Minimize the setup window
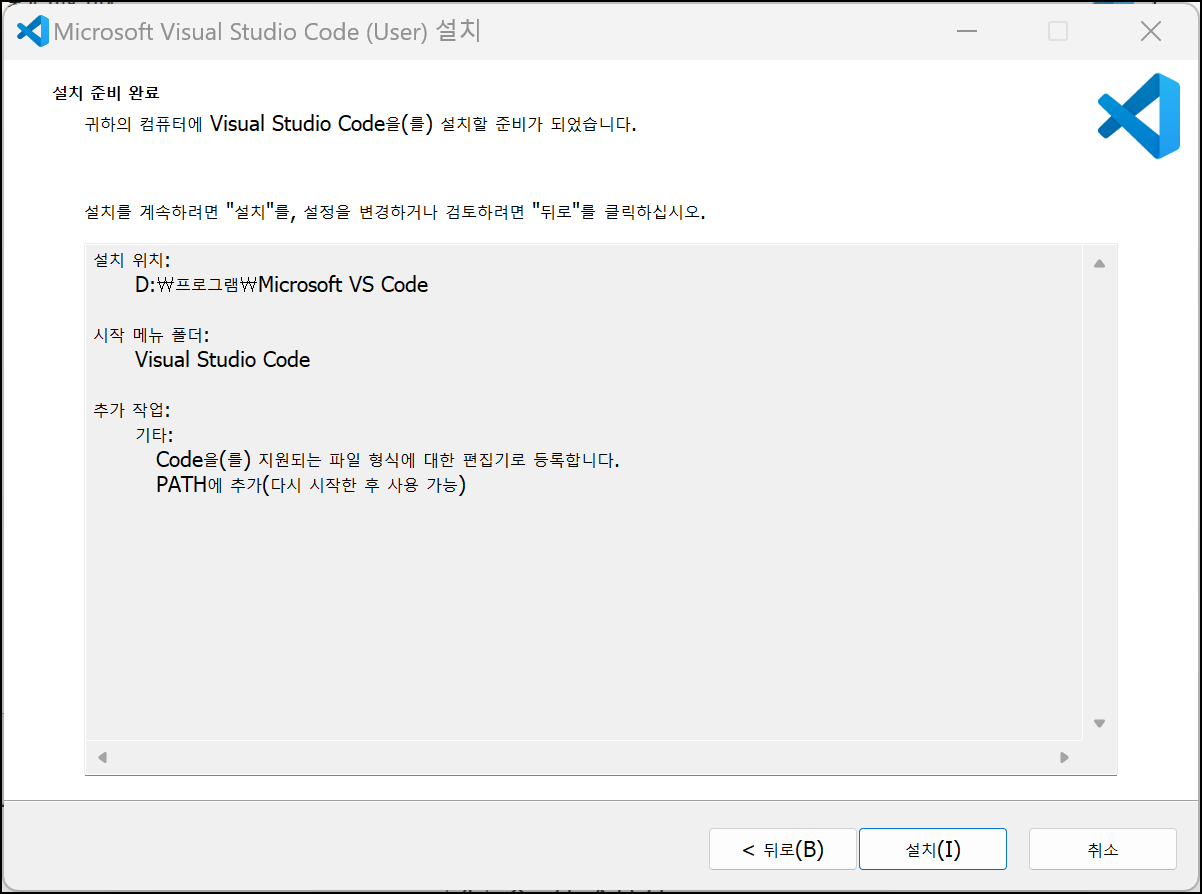 (966, 31)
